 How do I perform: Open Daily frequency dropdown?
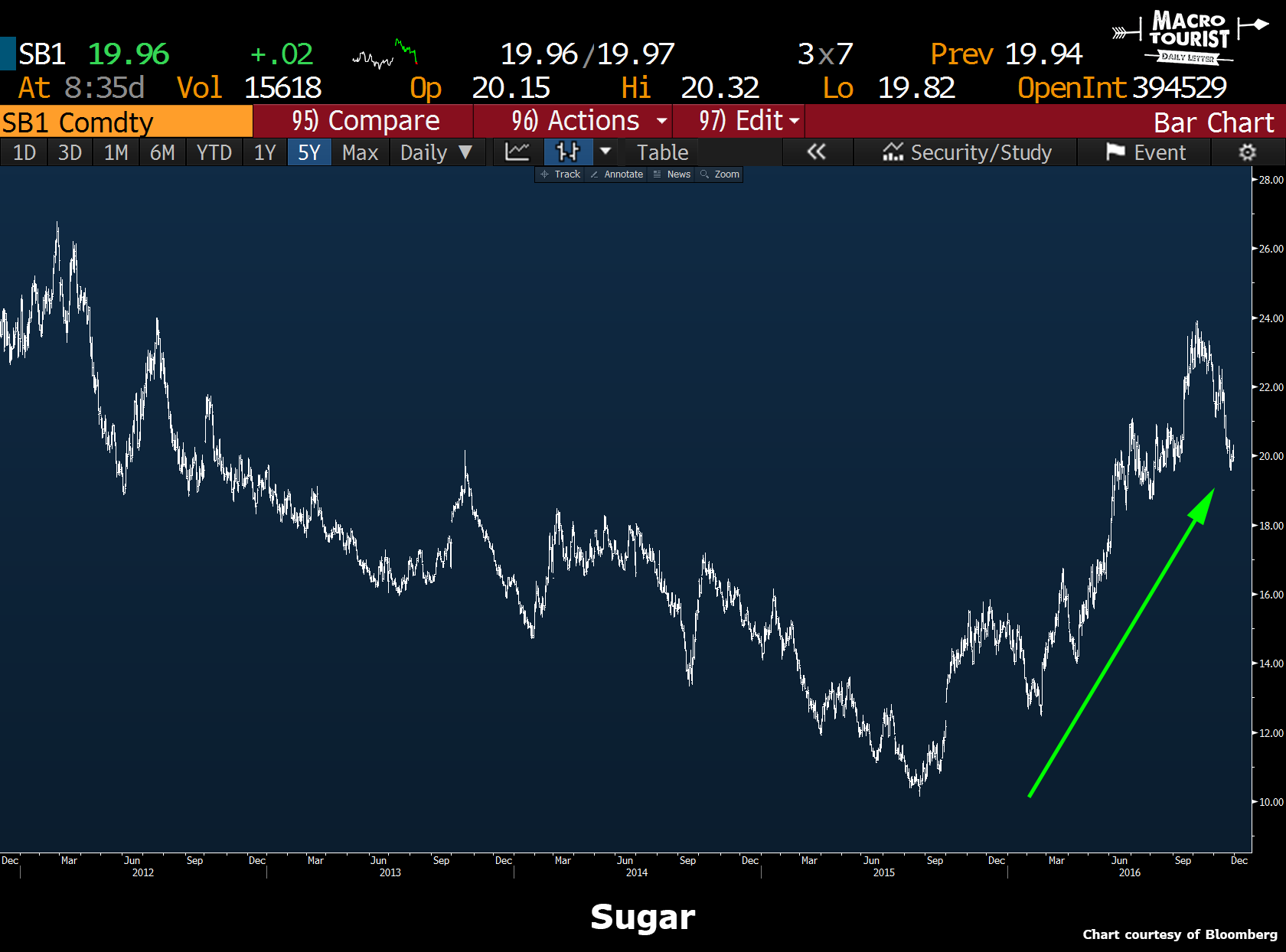(436, 152)
